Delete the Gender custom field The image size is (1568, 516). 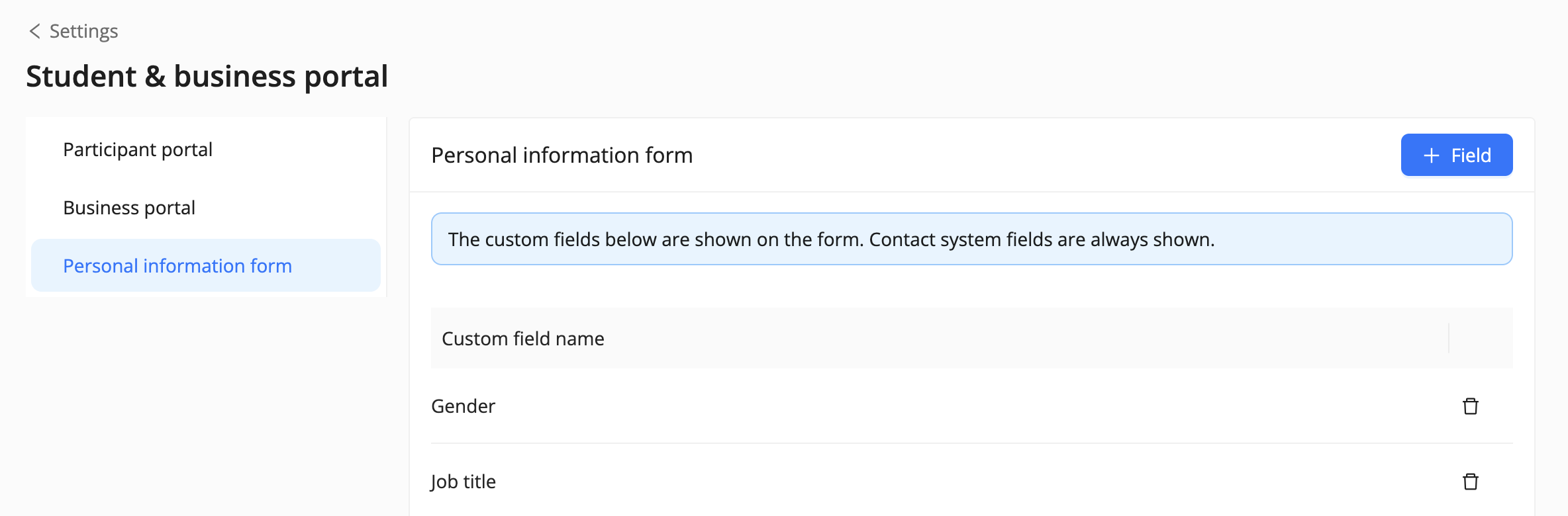tap(1470, 406)
